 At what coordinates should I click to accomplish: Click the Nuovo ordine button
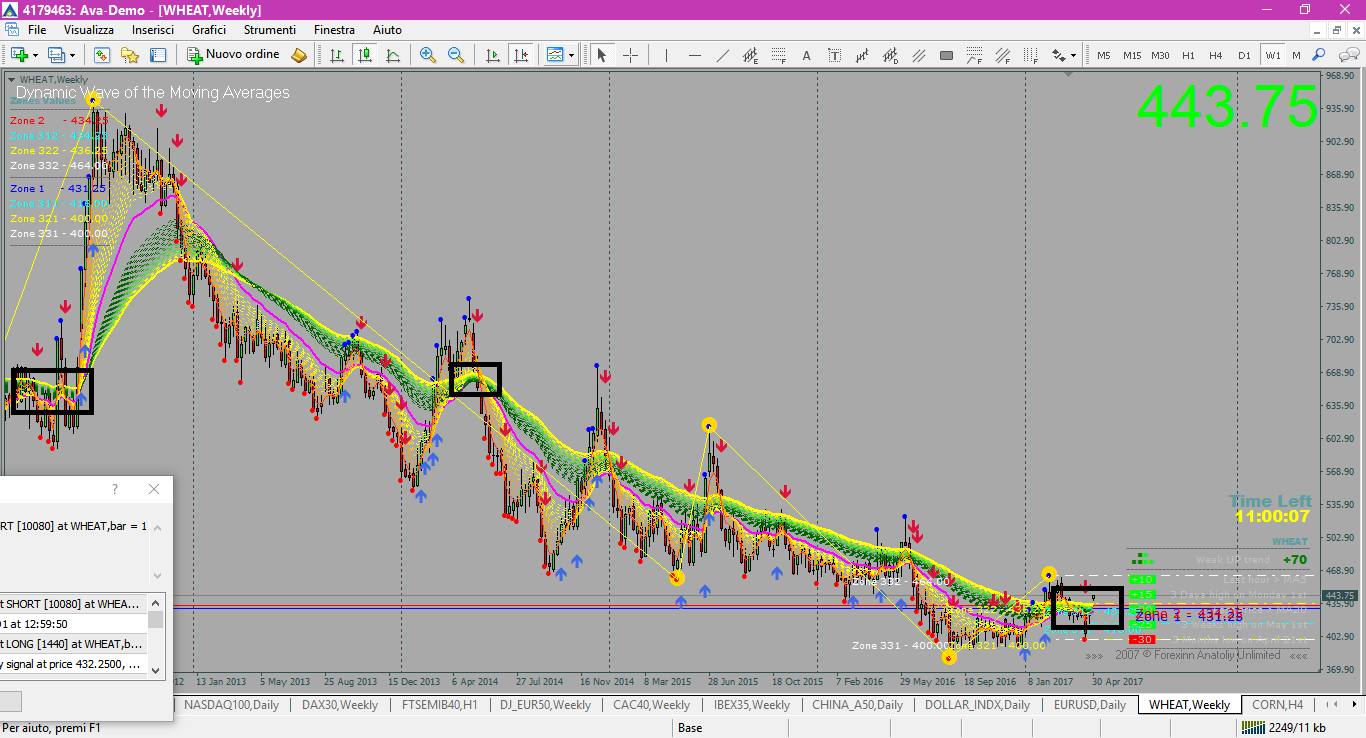coord(234,55)
